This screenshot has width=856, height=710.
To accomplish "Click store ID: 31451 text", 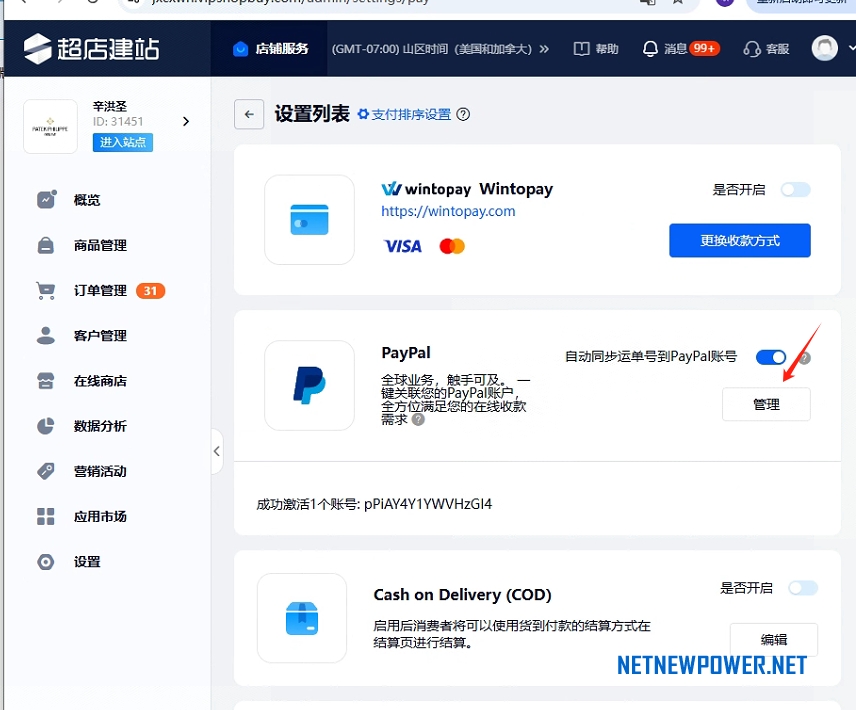I will [118, 121].
